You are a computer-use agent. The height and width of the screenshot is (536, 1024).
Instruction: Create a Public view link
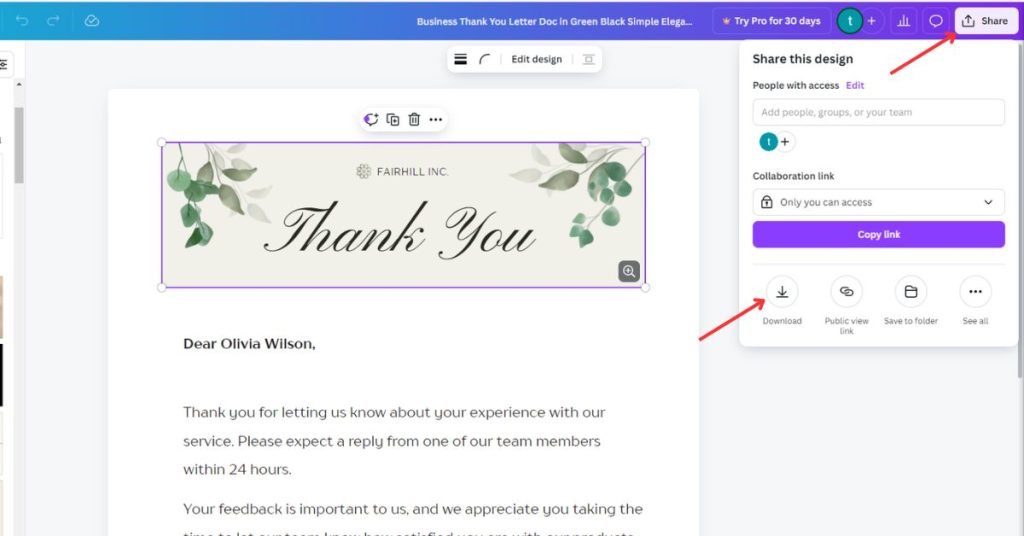[x=846, y=292]
